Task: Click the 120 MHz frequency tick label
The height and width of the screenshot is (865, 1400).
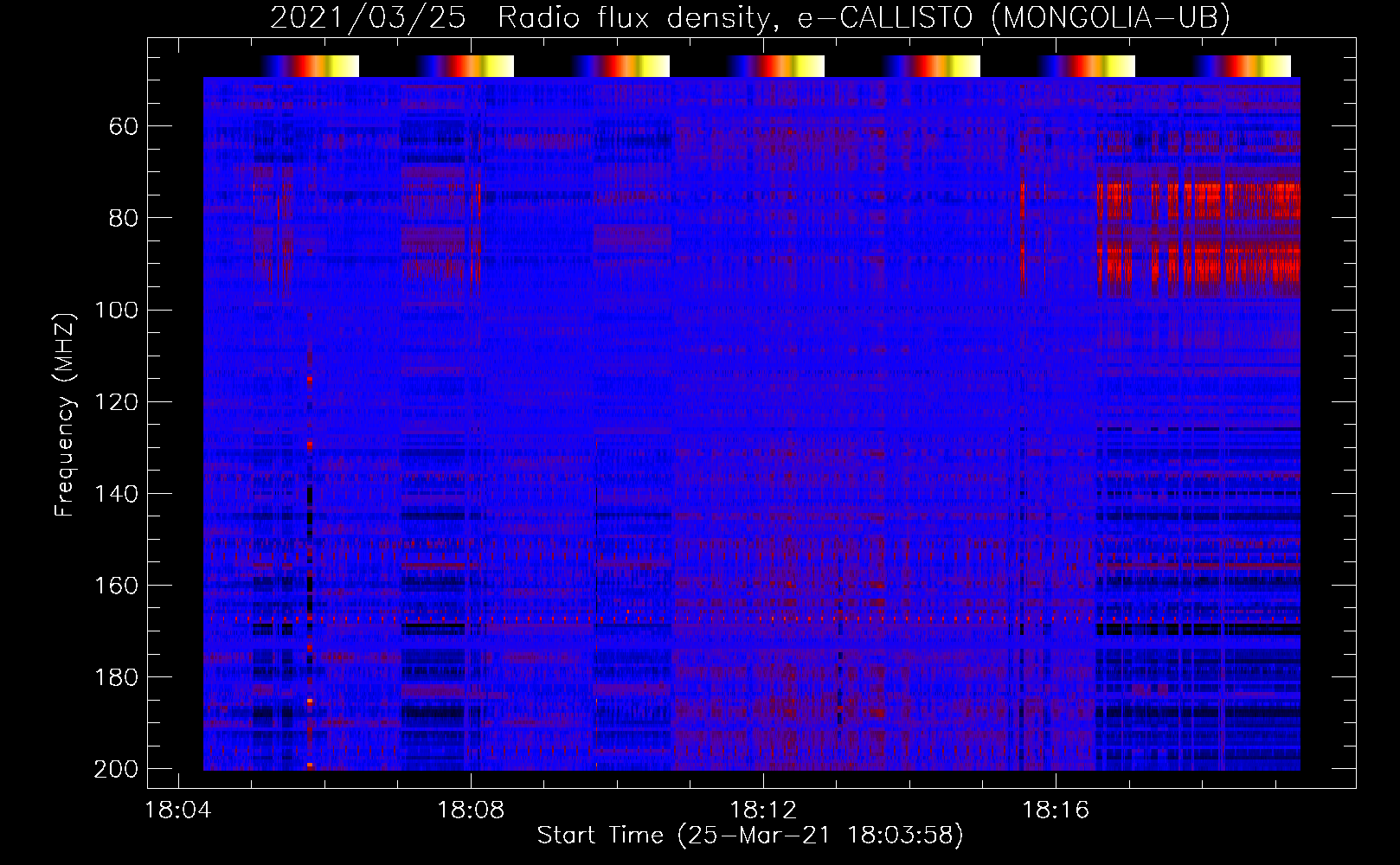Action: (x=116, y=401)
